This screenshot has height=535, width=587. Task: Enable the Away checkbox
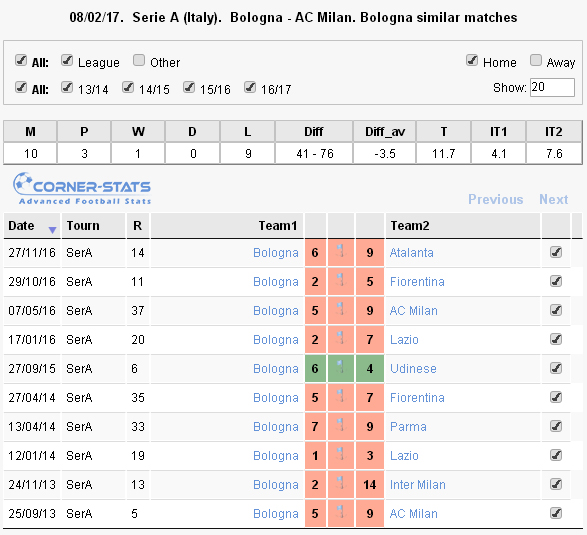tap(536, 60)
